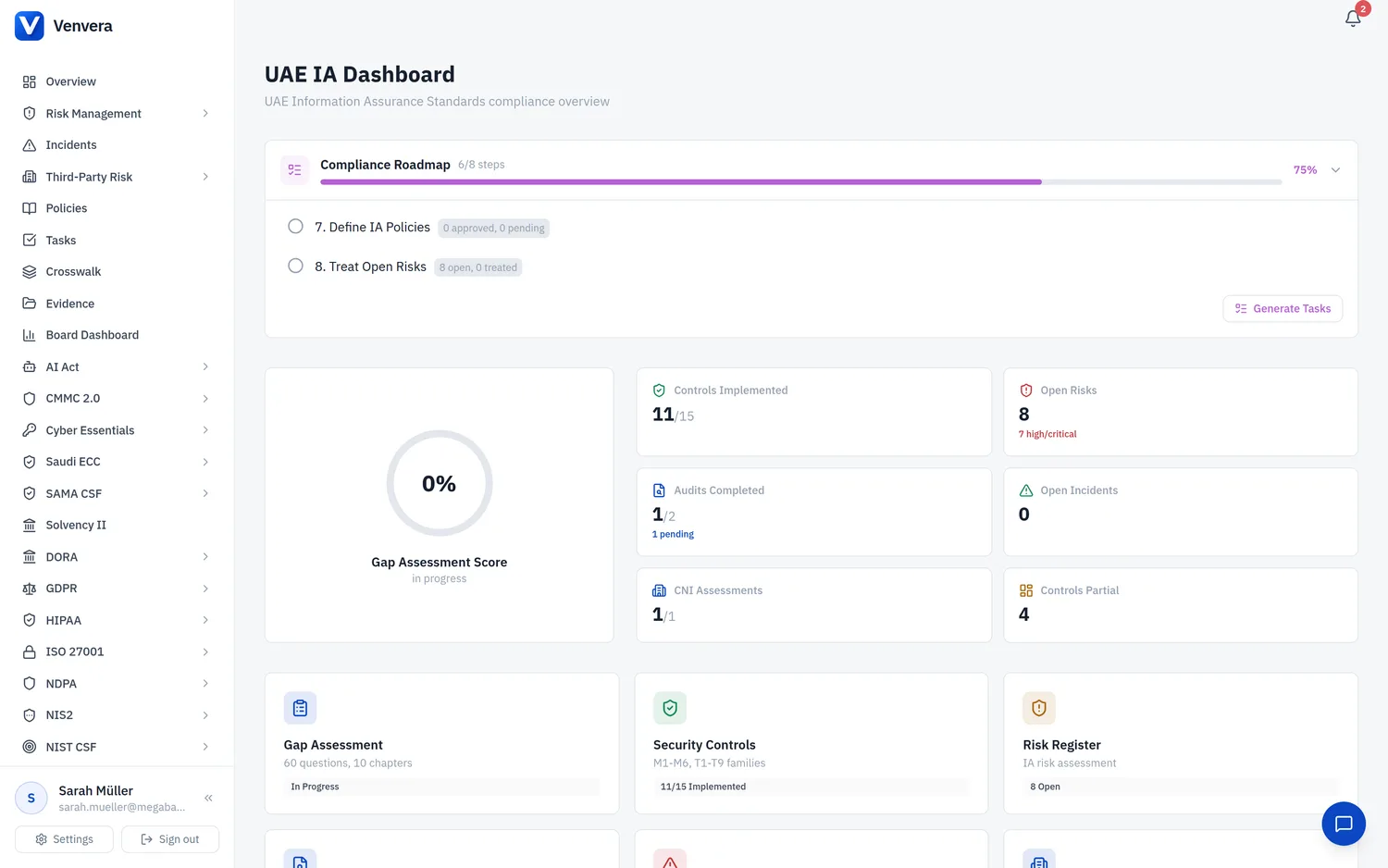
Task: Click the Overview grid icon
Action: coord(30,81)
